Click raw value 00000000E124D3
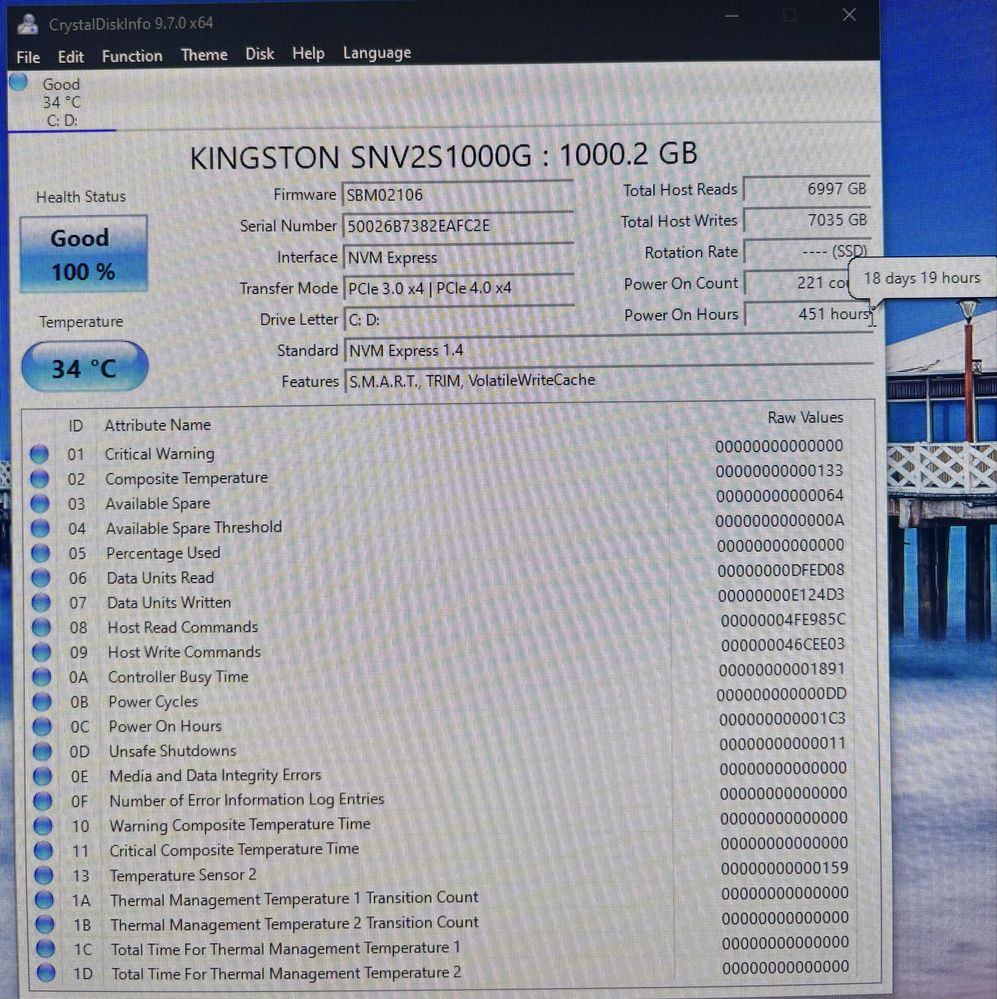 pos(781,595)
